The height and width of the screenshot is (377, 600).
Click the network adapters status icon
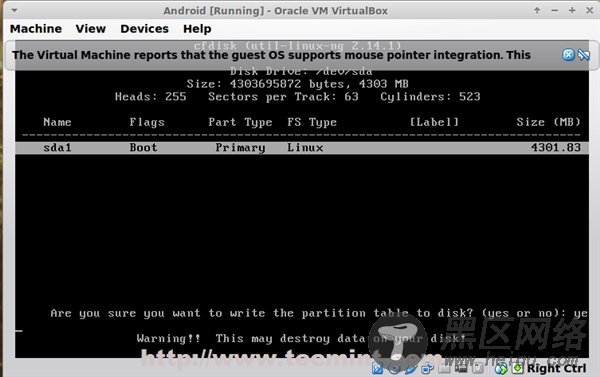pos(427,369)
